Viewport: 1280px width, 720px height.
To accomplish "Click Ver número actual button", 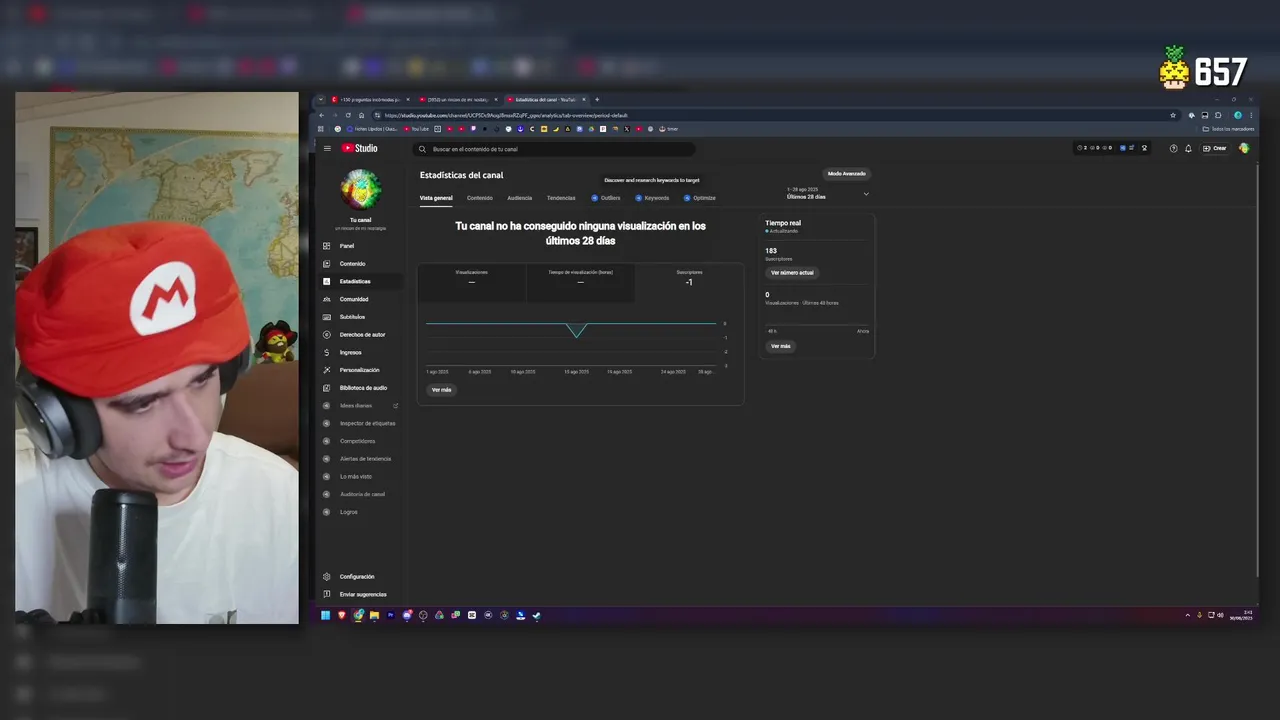I will pyautogui.click(x=792, y=273).
